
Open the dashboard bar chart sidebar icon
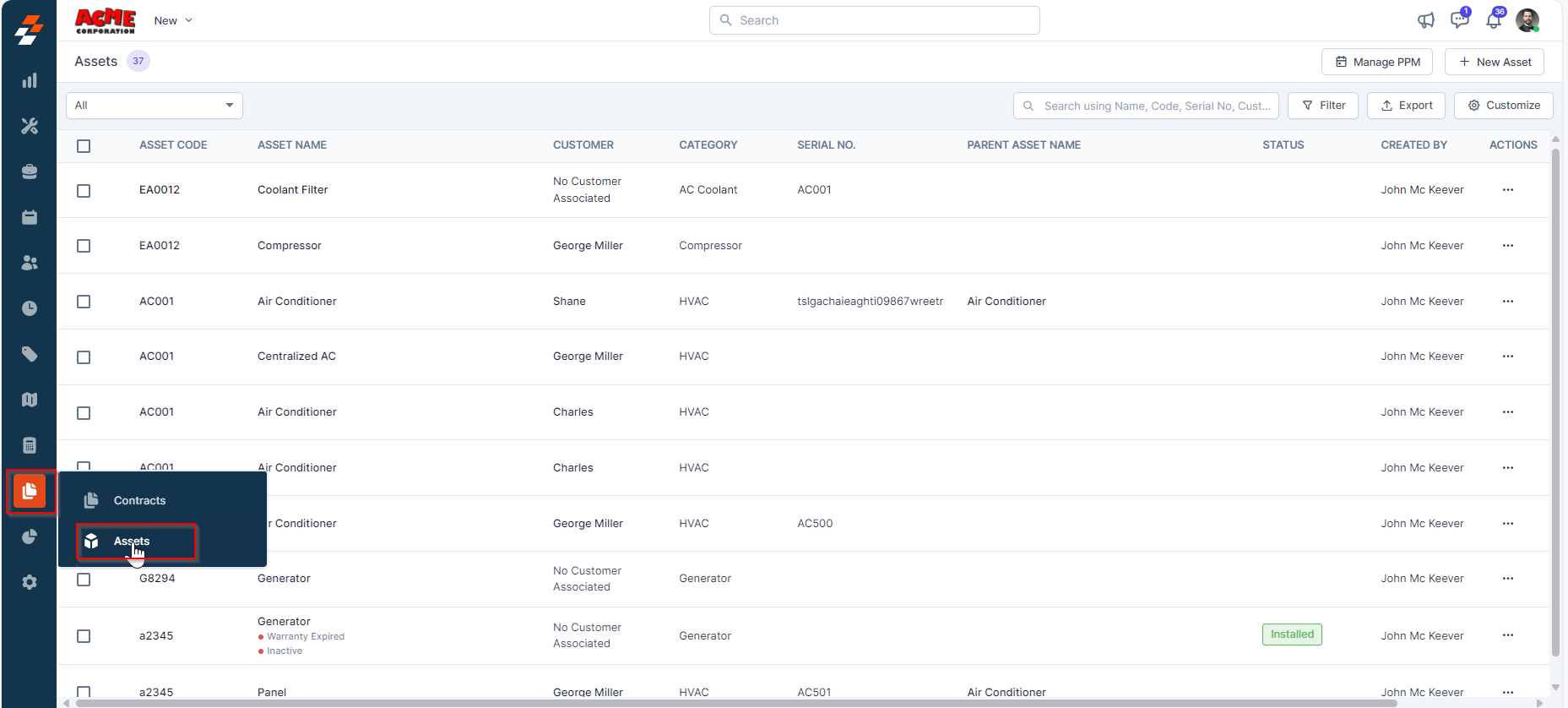30,81
